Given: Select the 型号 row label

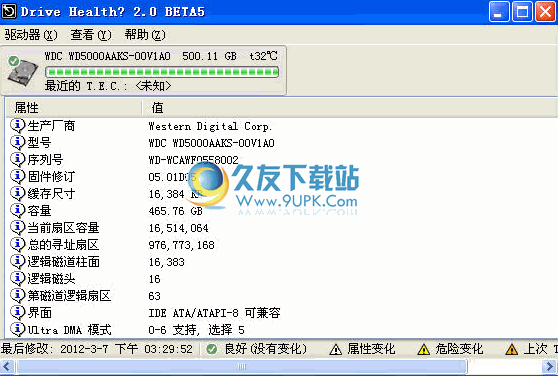Looking at the screenshot, I should [x=40, y=143].
